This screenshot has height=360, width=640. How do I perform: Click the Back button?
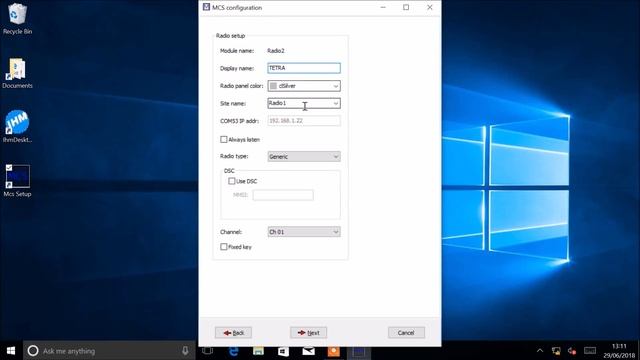pyautogui.click(x=233, y=333)
